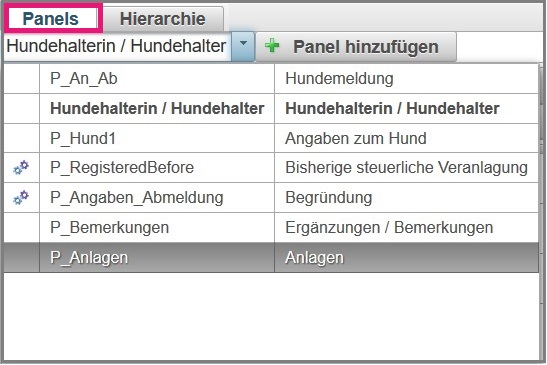This screenshot has height=365, width=547.
Task: Select the P_Hund1 panel row
Action: pos(271,138)
